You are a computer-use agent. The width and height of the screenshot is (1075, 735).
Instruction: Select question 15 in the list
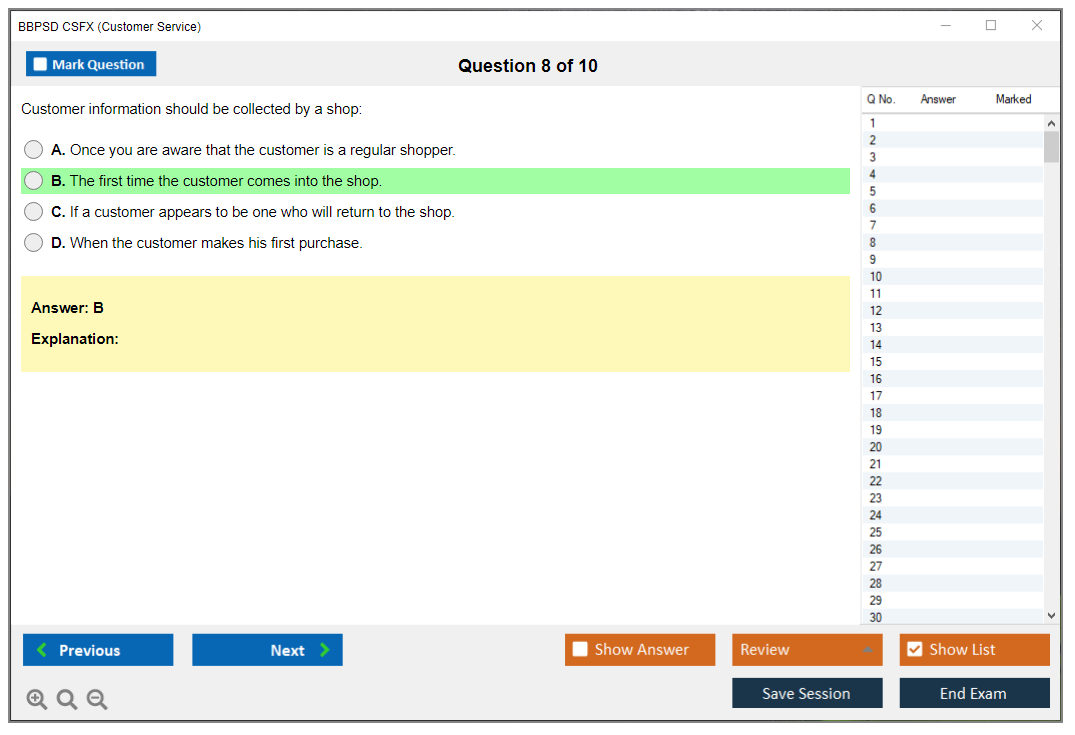tap(876, 362)
